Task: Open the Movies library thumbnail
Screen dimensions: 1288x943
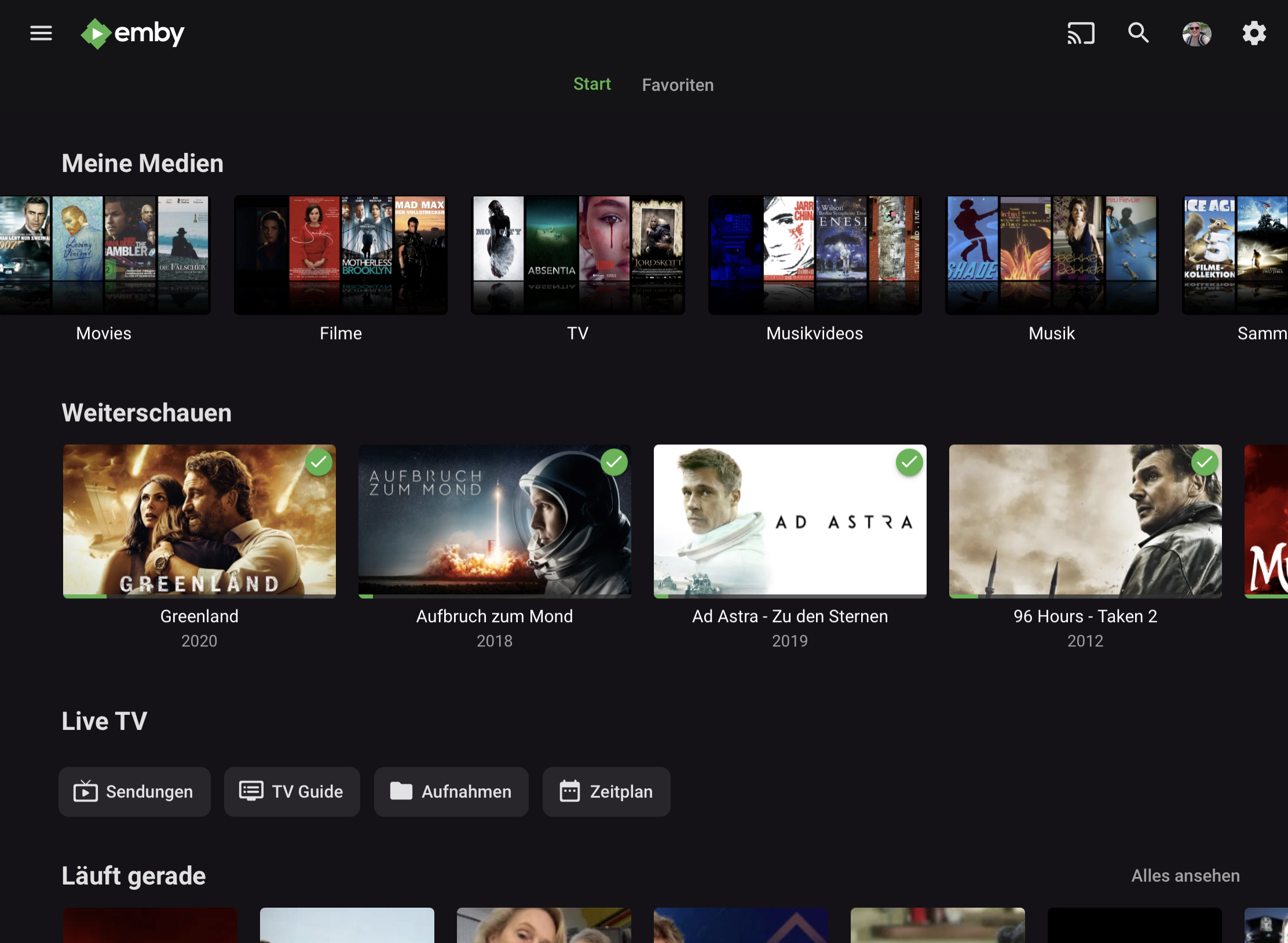Action: point(104,255)
